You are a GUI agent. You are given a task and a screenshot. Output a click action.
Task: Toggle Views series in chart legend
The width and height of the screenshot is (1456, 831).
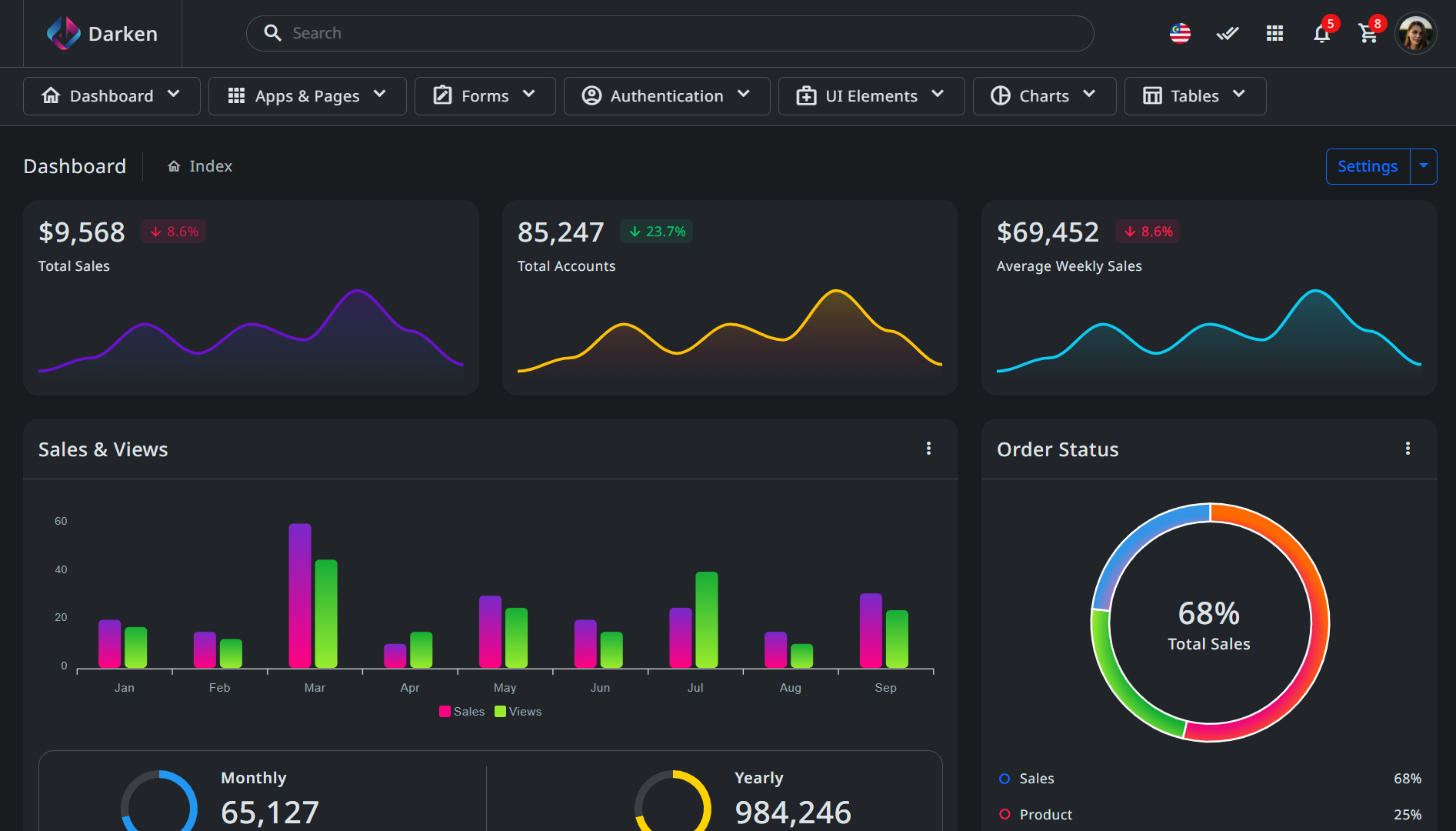click(518, 712)
